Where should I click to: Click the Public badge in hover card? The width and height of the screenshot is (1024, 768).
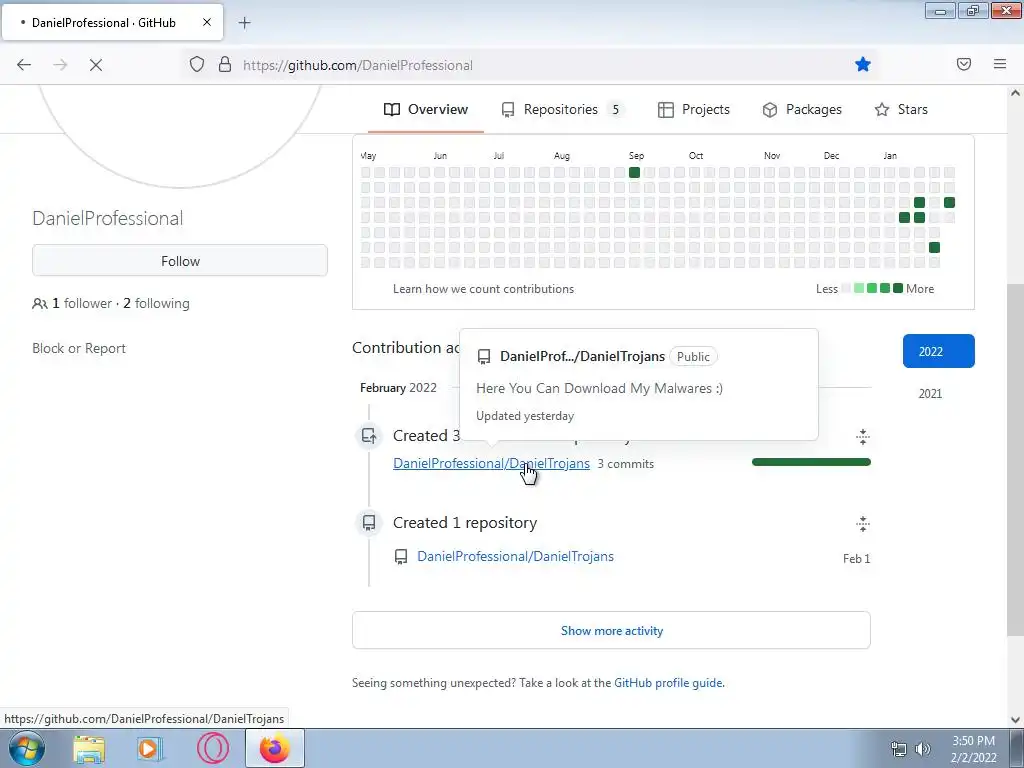[x=693, y=357]
